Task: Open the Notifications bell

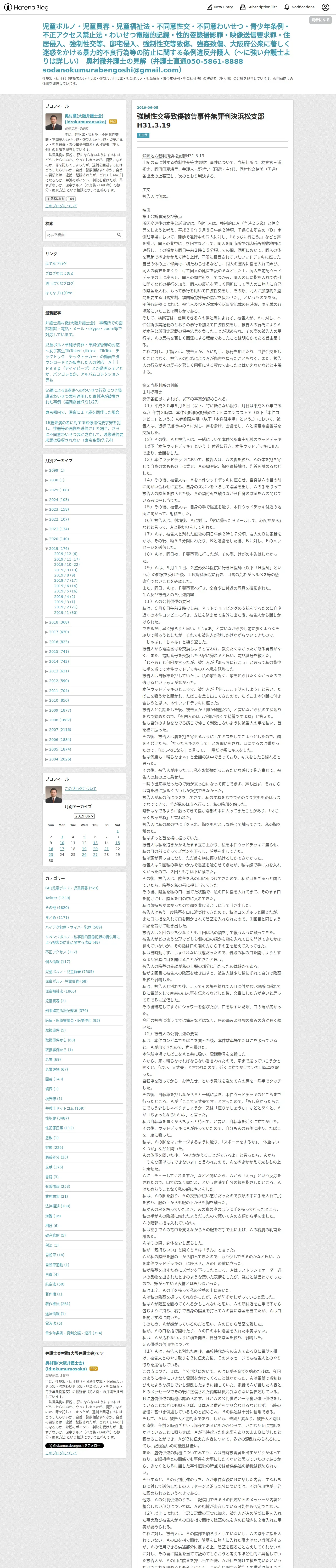Action: pos(299,7)
